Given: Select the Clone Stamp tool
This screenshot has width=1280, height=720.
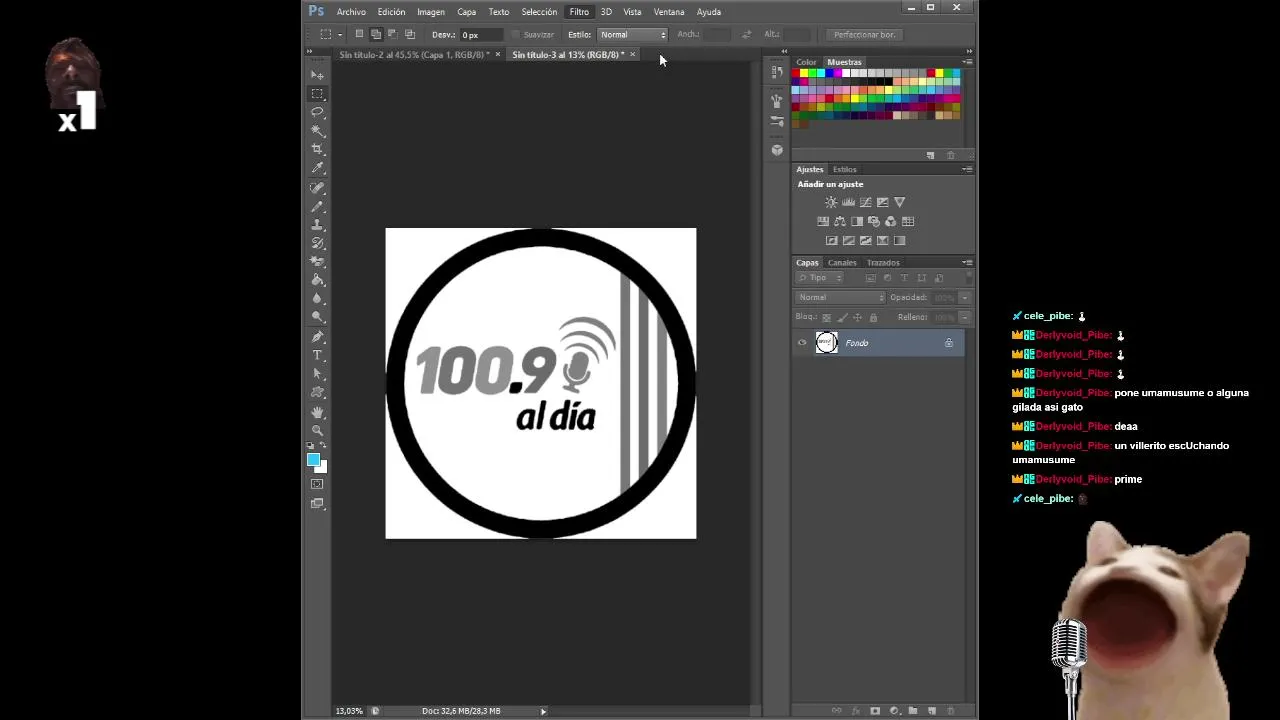Looking at the screenshot, I should click(x=317, y=224).
